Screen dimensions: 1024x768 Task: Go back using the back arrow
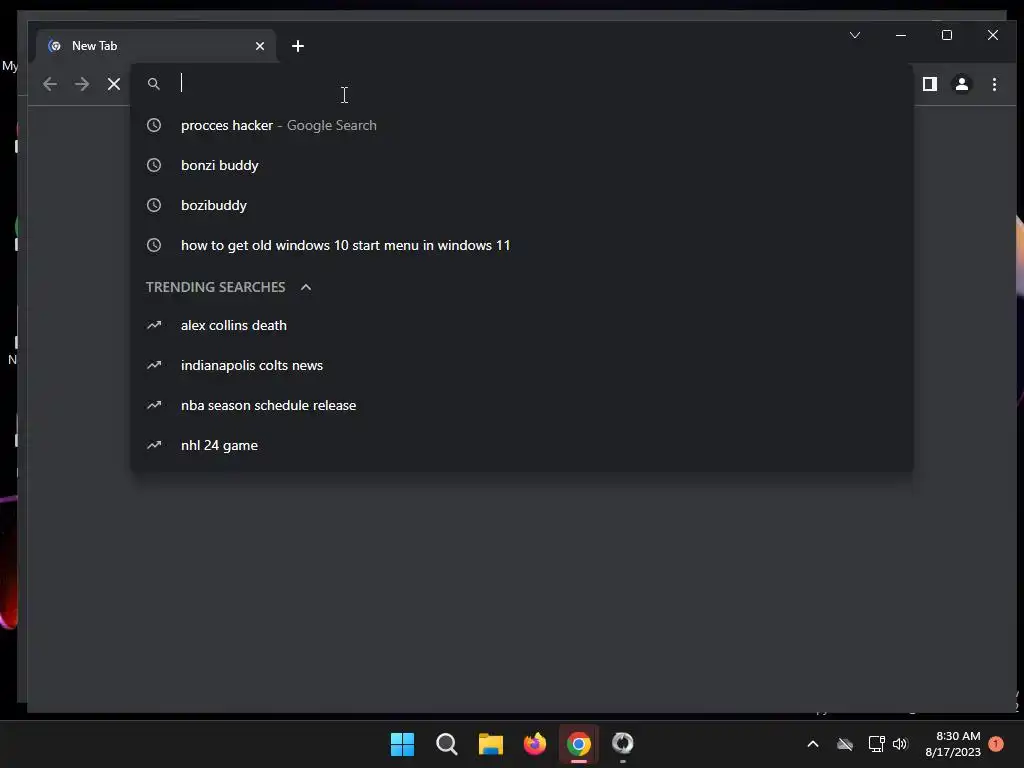pyautogui.click(x=50, y=84)
